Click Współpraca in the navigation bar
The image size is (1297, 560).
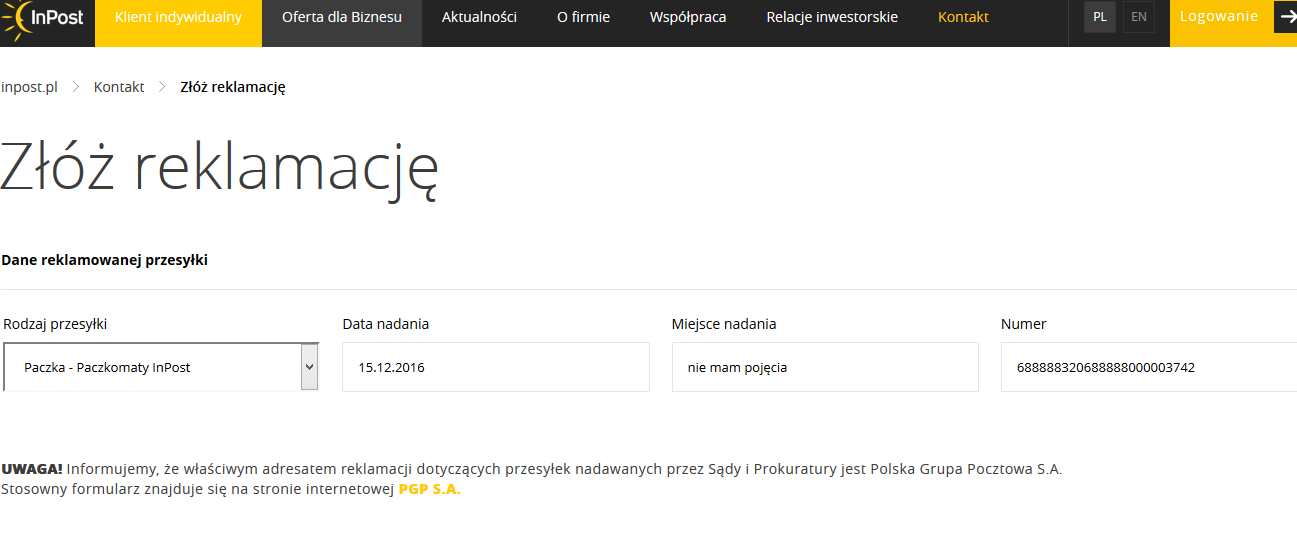coord(688,18)
